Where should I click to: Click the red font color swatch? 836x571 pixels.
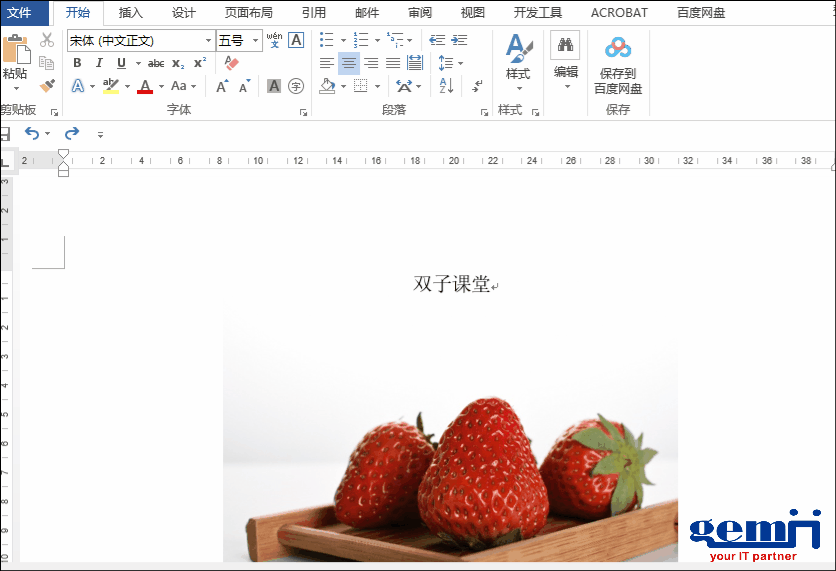pos(145,87)
